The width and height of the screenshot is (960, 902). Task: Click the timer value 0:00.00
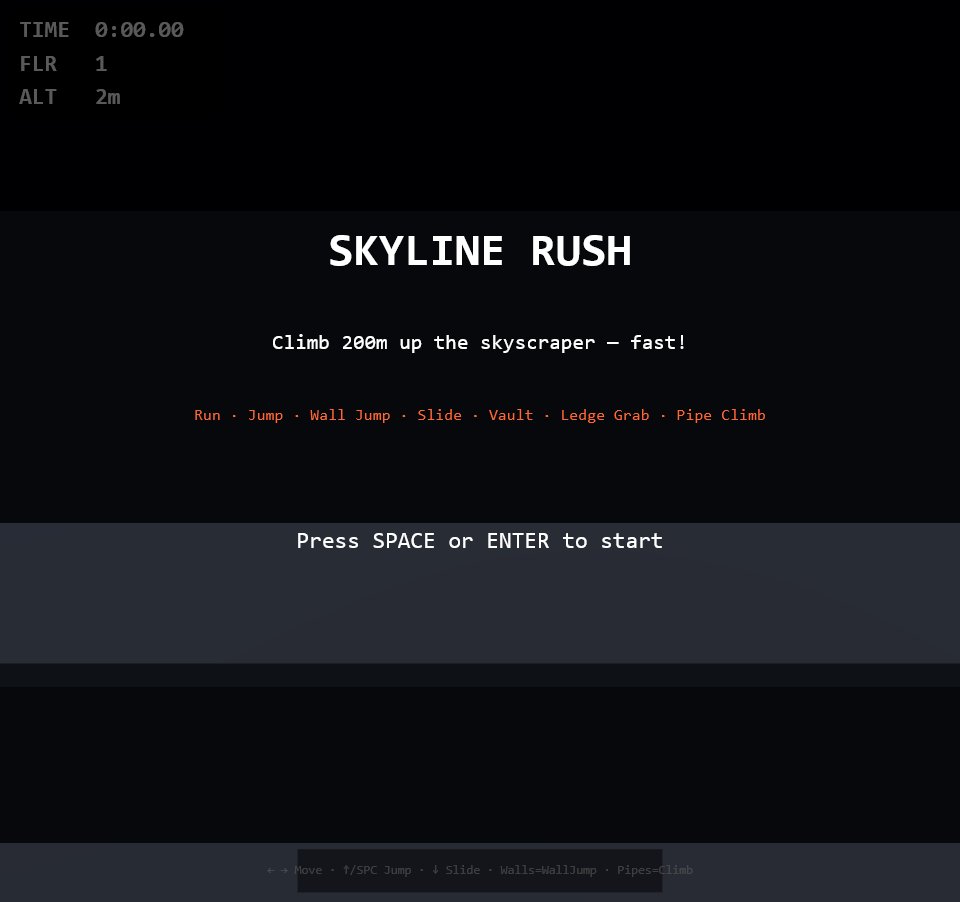click(x=139, y=30)
